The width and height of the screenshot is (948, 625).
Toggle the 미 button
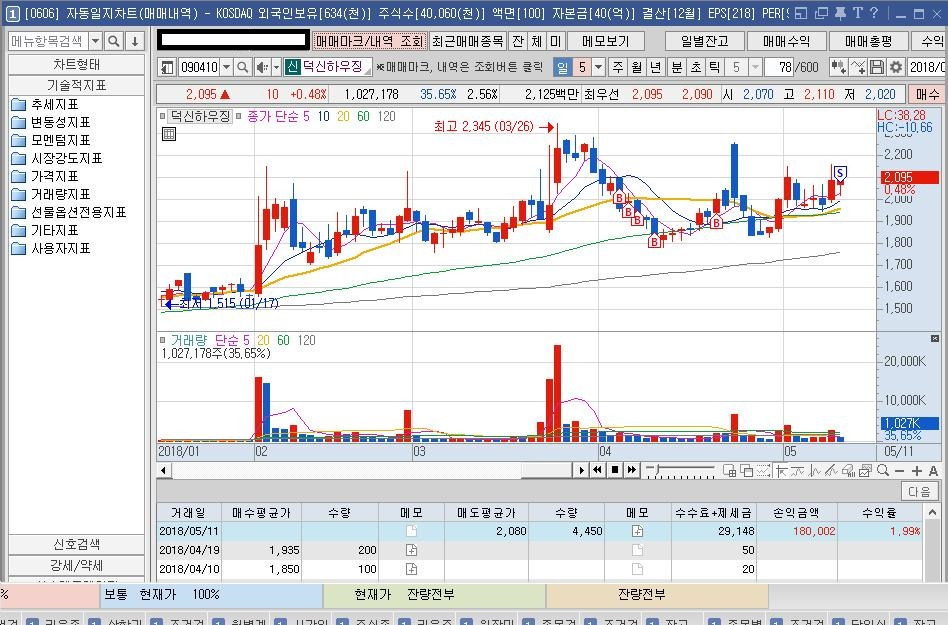(x=555, y=41)
